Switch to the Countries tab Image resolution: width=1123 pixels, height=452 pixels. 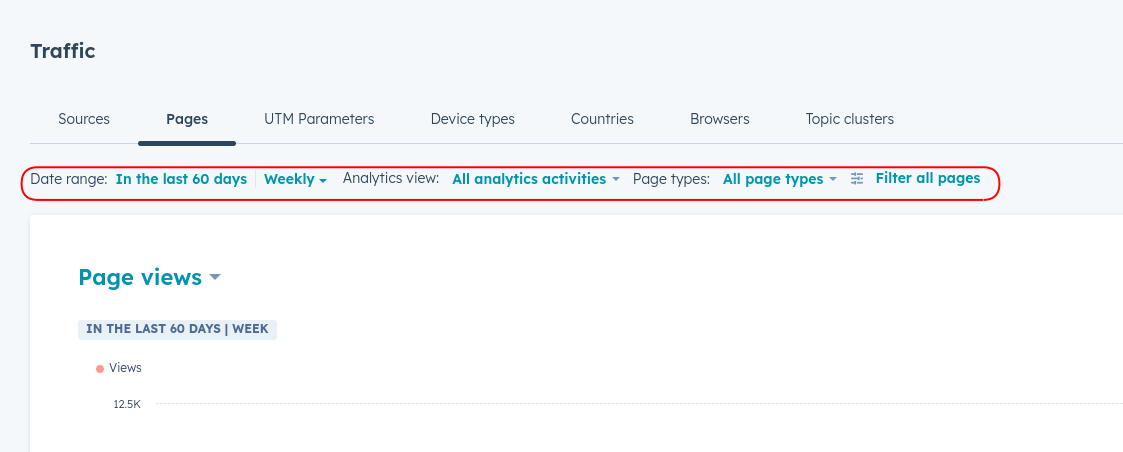coord(602,119)
